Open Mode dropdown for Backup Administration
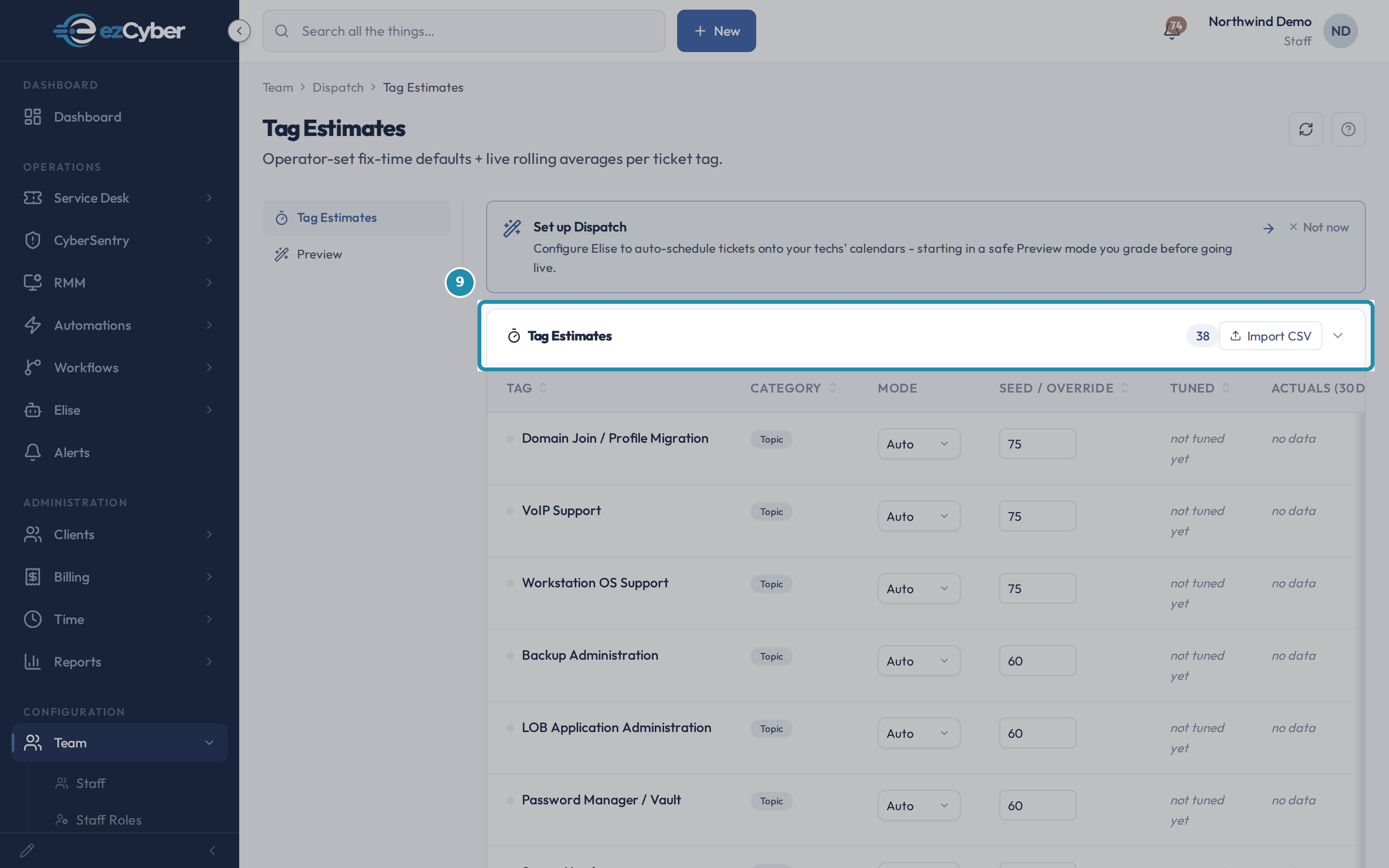The image size is (1389, 868). coord(918,661)
